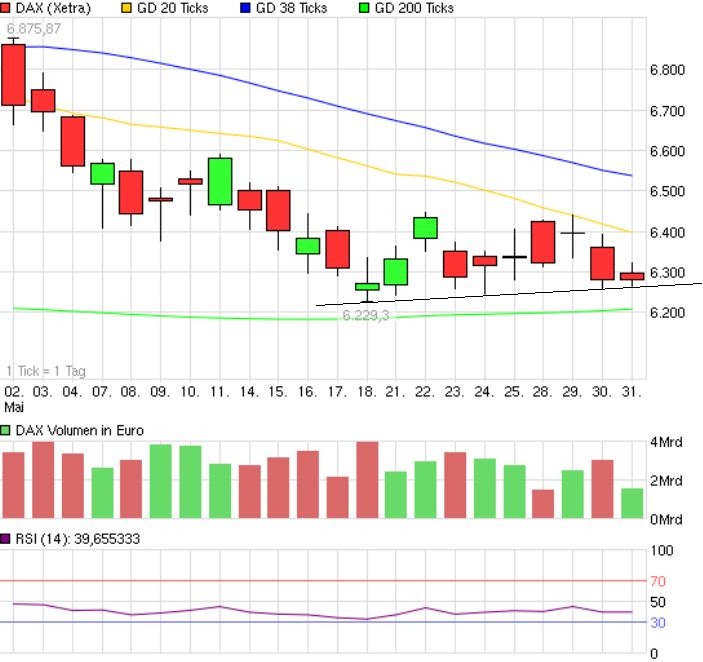
Task: Click the 6.600 price axis label
Action: pos(668,151)
